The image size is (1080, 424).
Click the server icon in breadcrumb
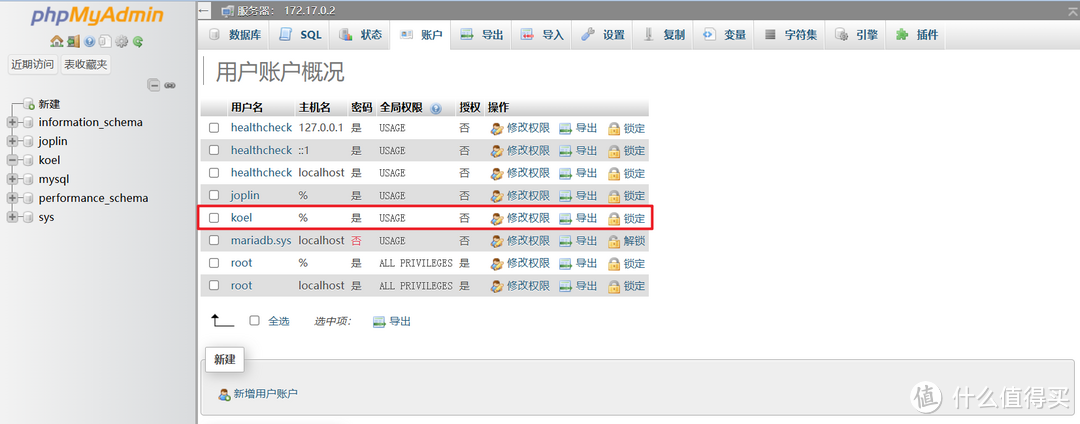228,11
